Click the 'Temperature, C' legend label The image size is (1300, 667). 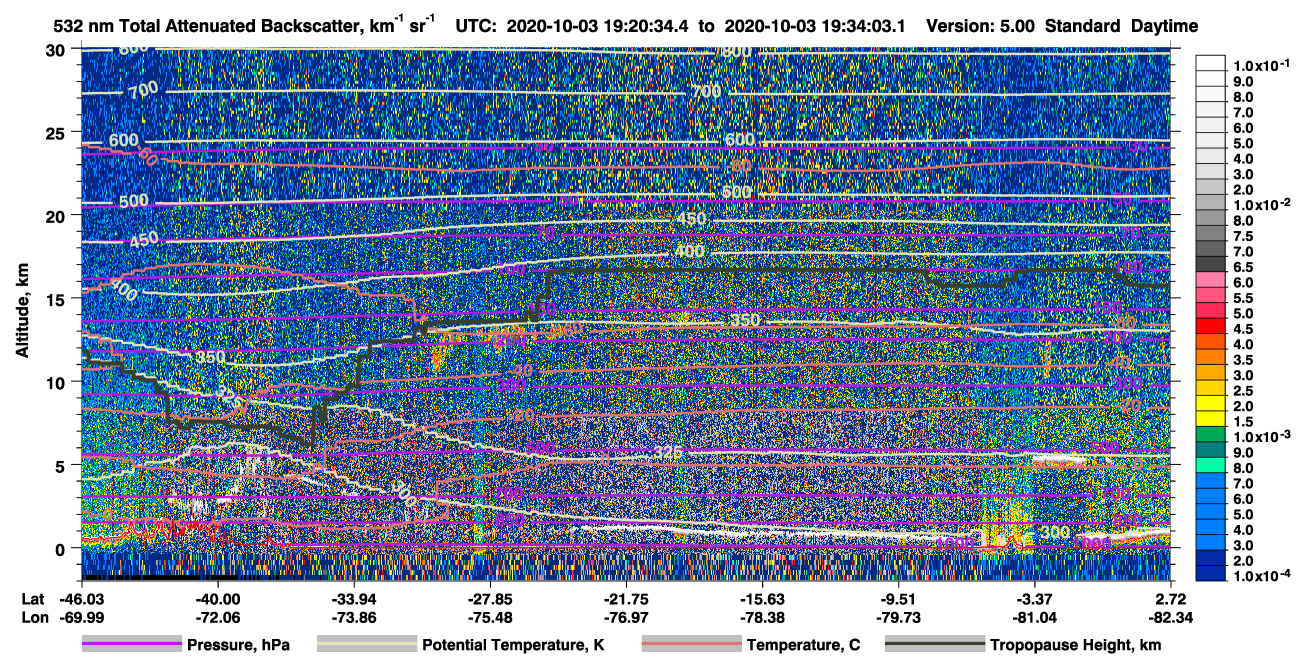point(803,646)
